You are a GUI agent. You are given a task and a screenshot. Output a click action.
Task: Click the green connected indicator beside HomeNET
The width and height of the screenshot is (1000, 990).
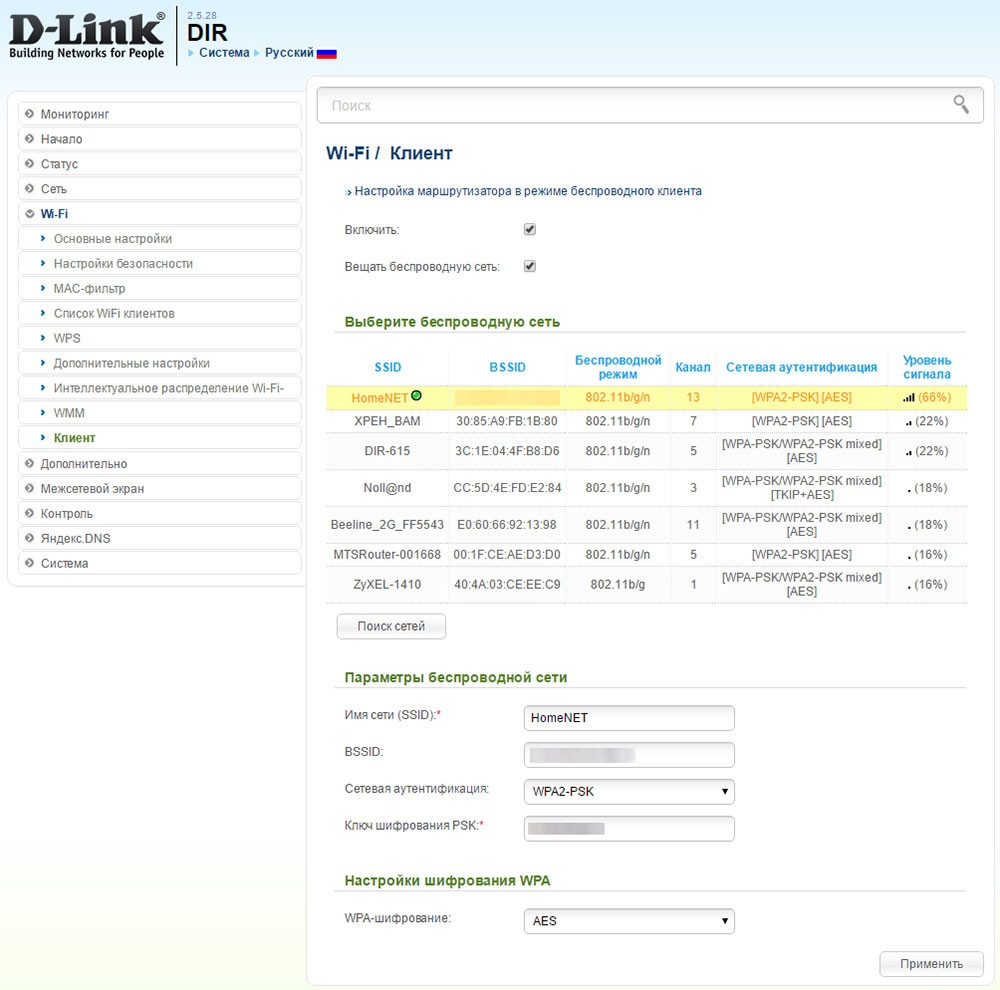(416, 395)
